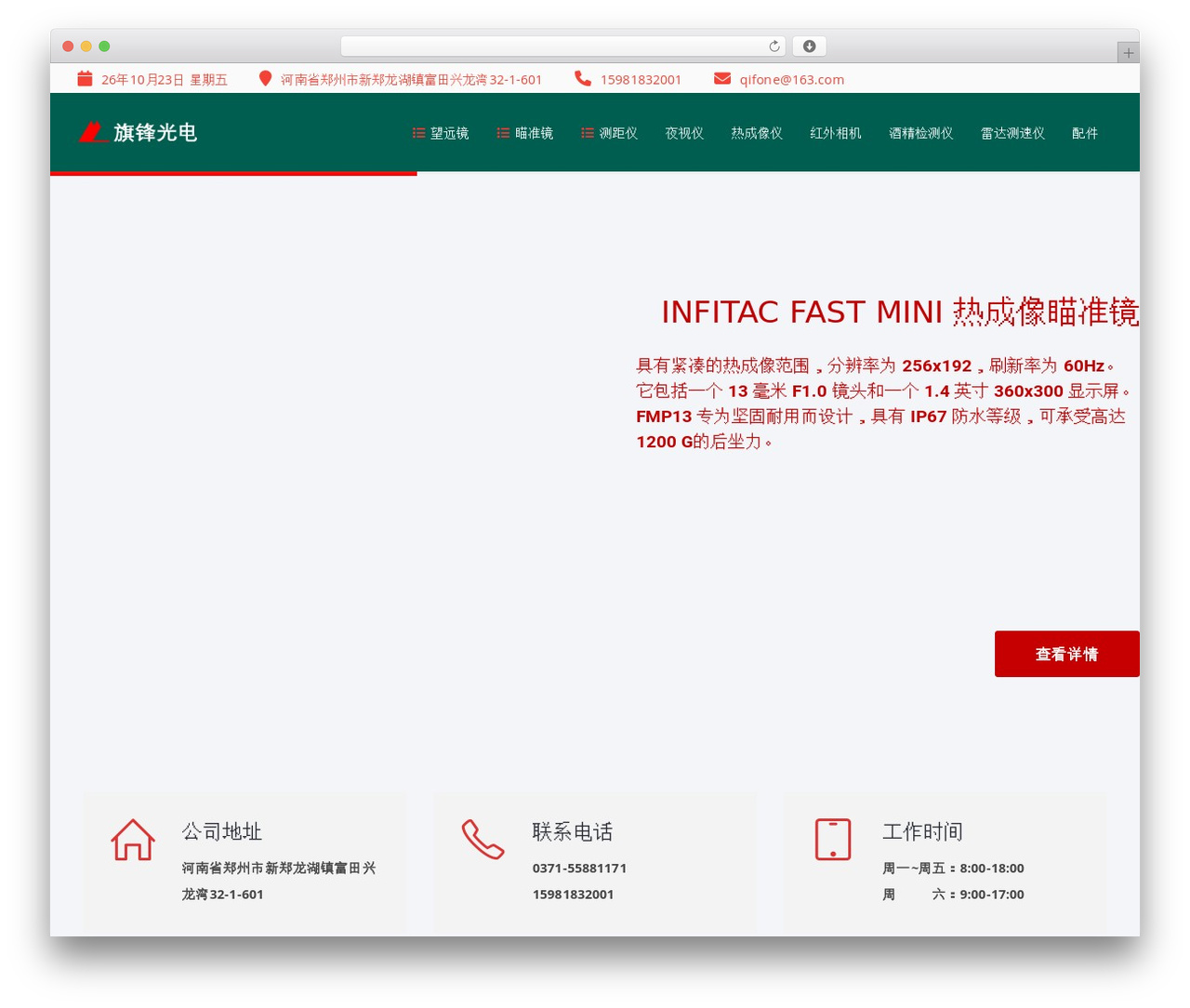Screen dimensions: 1190x1008
Task: Click the date 26年10月23日 星期五
Action: (165, 79)
